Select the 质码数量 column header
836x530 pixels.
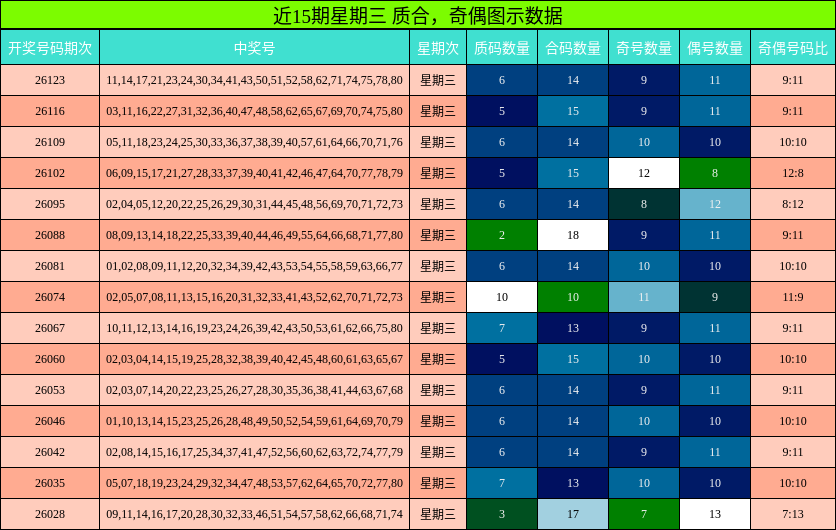pyautogui.click(x=502, y=48)
